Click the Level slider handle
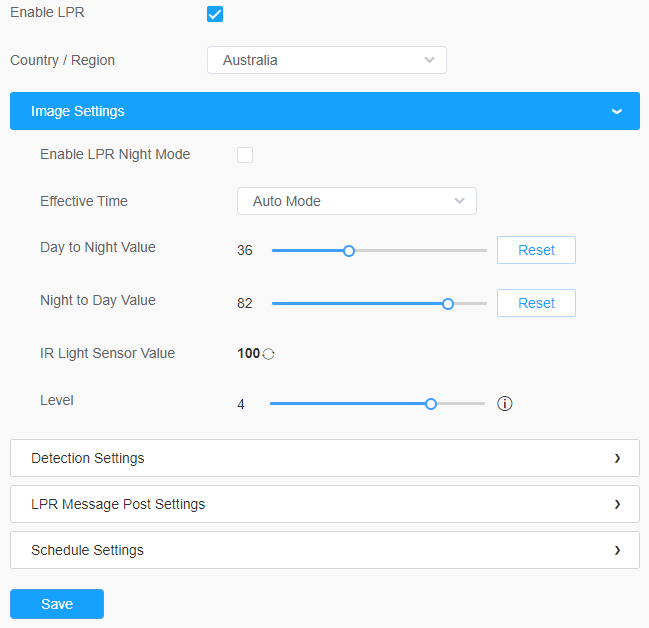The image size is (649, 628). (x=431, y=404)
